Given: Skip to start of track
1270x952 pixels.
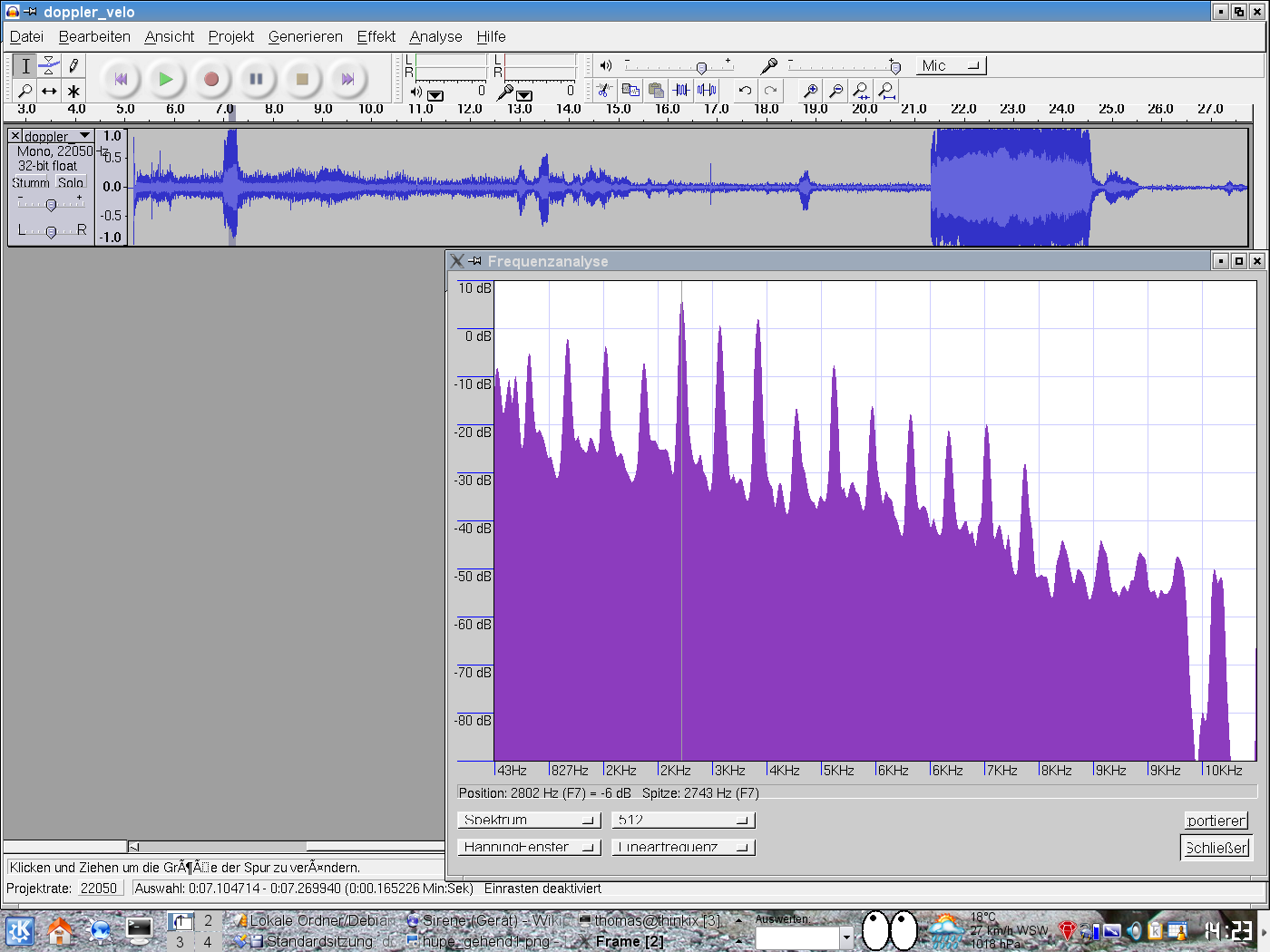Looking at the screenshot, I should point(120,79).
